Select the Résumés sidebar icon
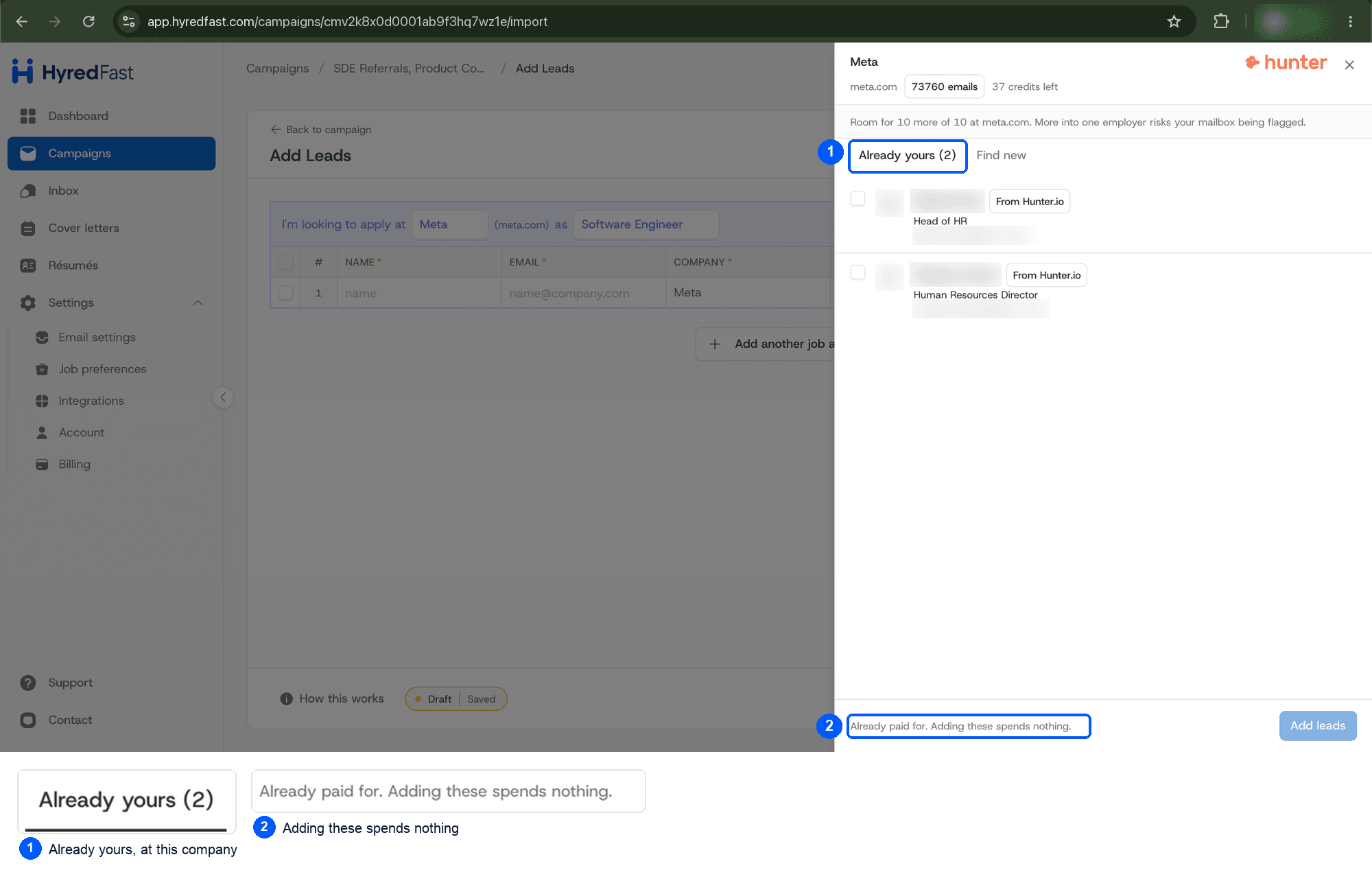 tap(28, 266)
